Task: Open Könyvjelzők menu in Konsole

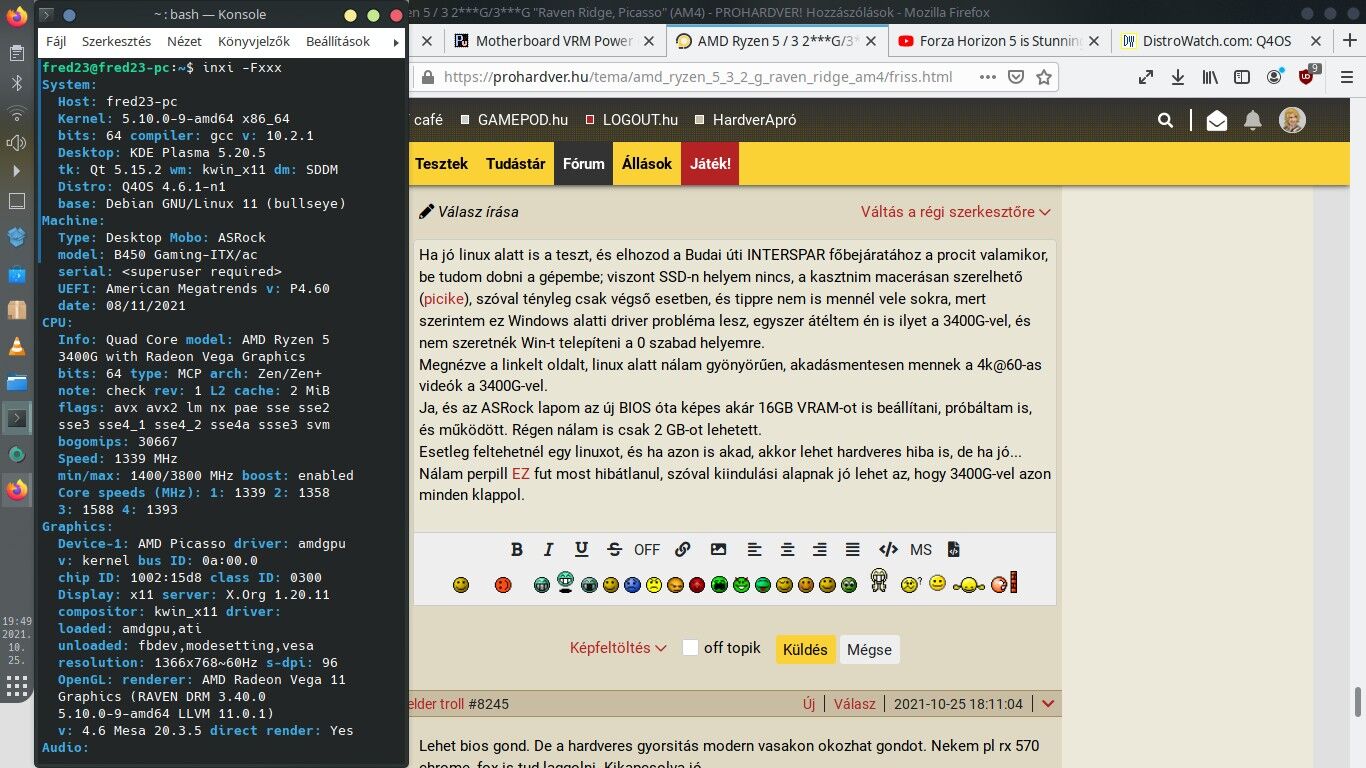Action: [x=254, y=42]
